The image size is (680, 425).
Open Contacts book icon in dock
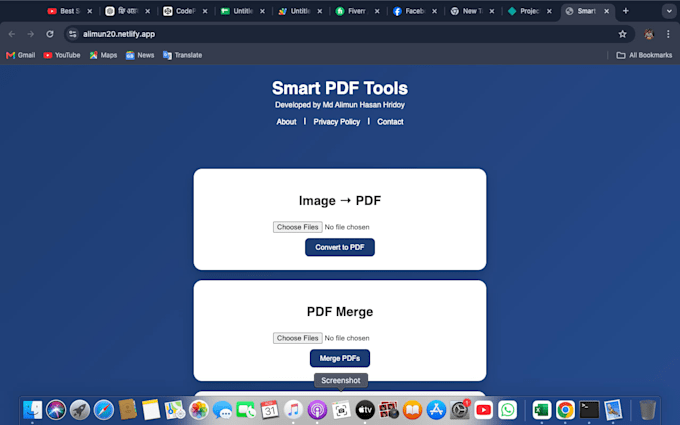(x=128, y=410)
